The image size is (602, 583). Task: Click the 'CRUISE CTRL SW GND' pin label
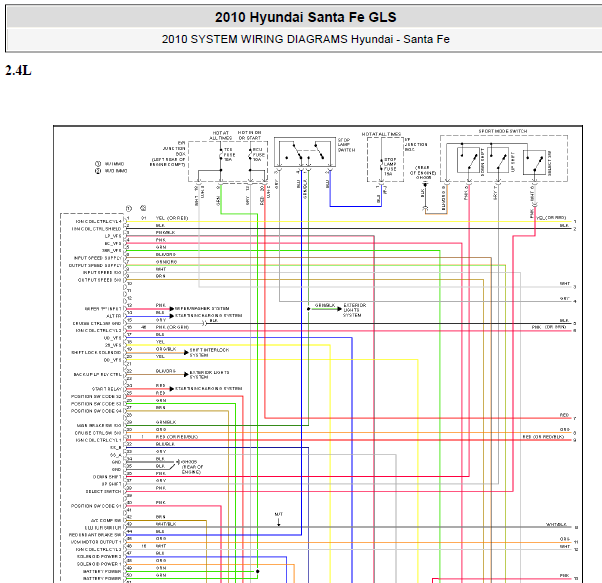(97, 324)
